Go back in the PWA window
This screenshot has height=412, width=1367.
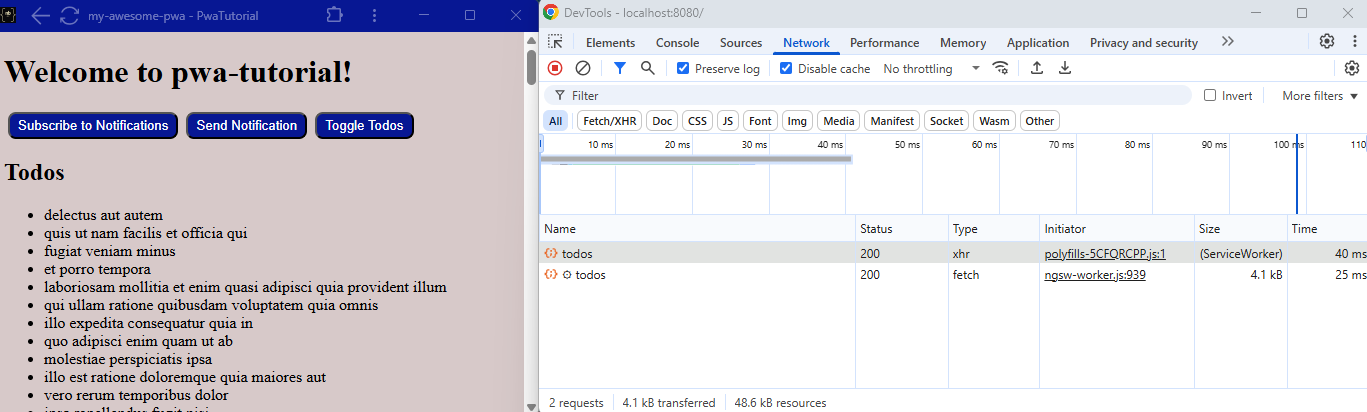(40, 16)
